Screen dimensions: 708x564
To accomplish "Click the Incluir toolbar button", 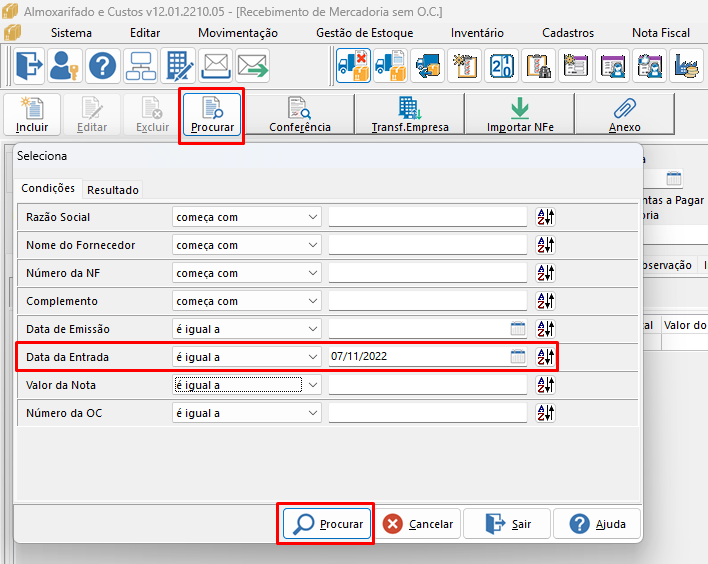I will click(x=32, y=115).
